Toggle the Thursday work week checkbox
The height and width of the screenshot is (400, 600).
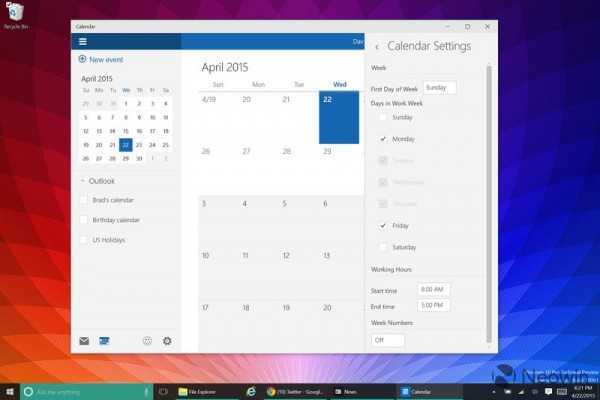[x=383, y=204]
